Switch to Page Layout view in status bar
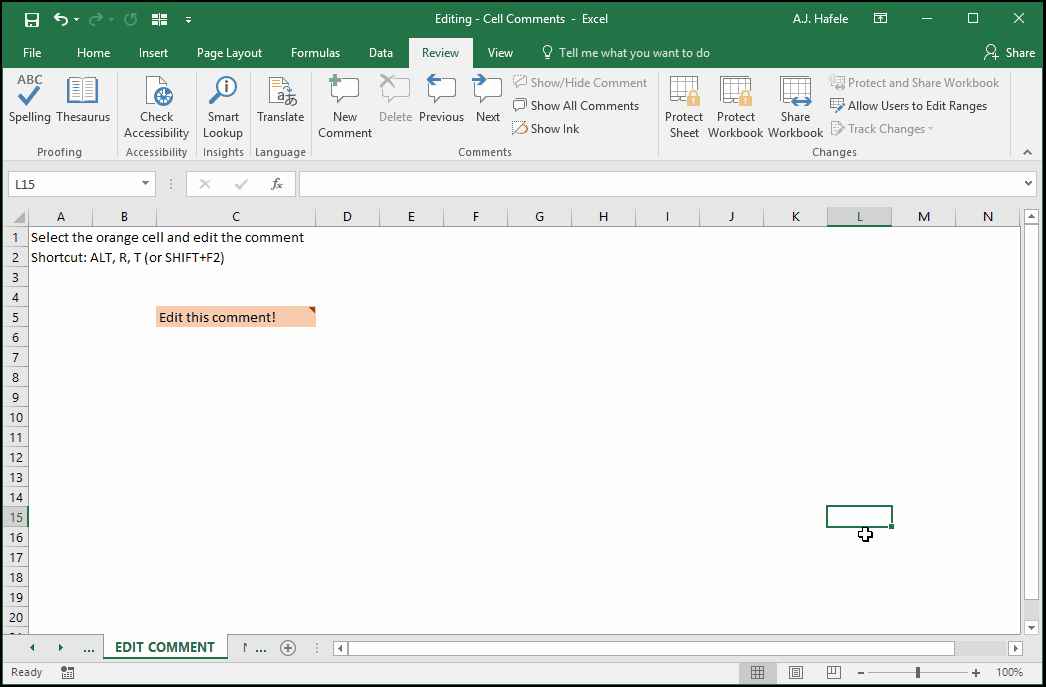1046x687 pixels. click(x=796, y=672)
